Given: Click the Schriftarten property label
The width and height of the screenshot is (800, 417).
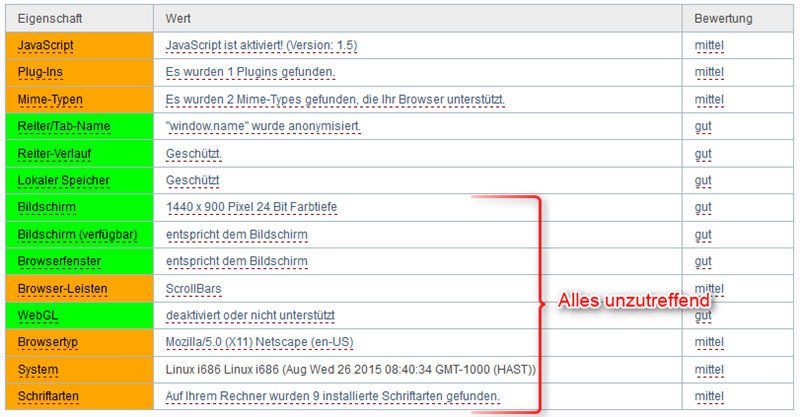Looking at the screenshot, I should point(53,397).
